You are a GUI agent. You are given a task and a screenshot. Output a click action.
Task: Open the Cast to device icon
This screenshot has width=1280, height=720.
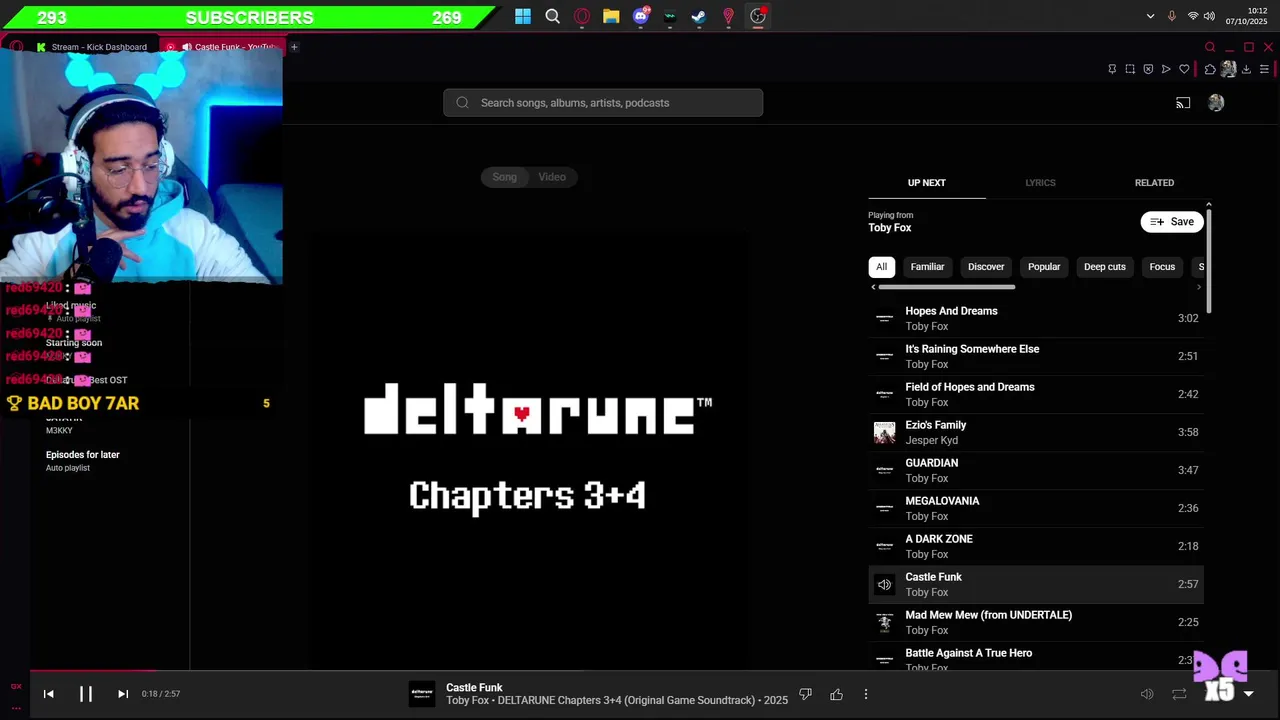[x=1183, y=103]
